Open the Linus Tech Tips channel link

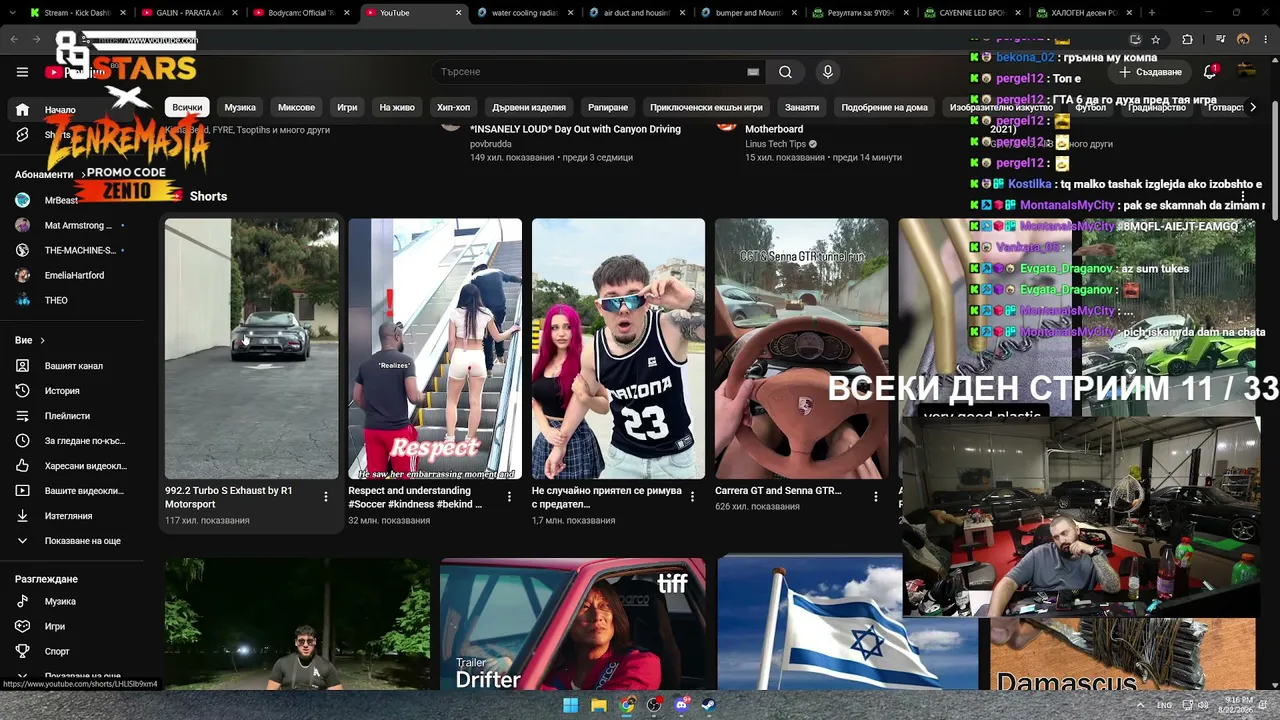775,144
